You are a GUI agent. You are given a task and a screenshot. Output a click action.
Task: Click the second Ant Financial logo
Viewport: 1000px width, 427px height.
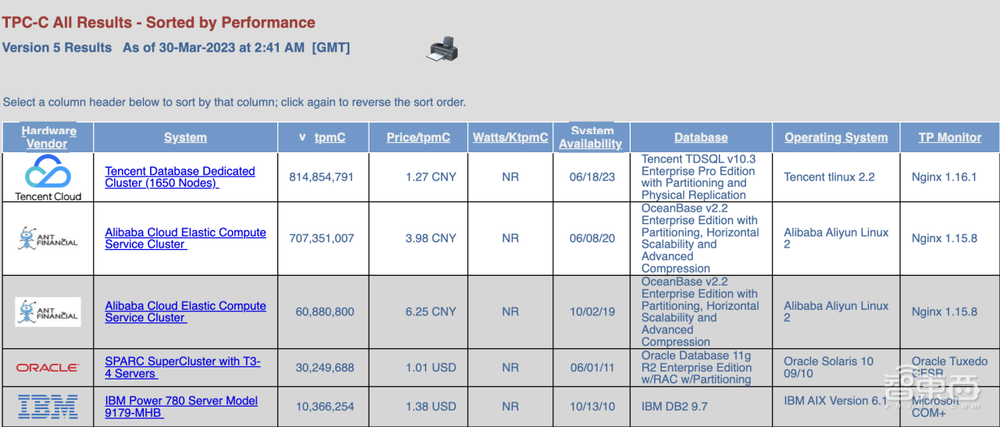(x=47, y=311)
